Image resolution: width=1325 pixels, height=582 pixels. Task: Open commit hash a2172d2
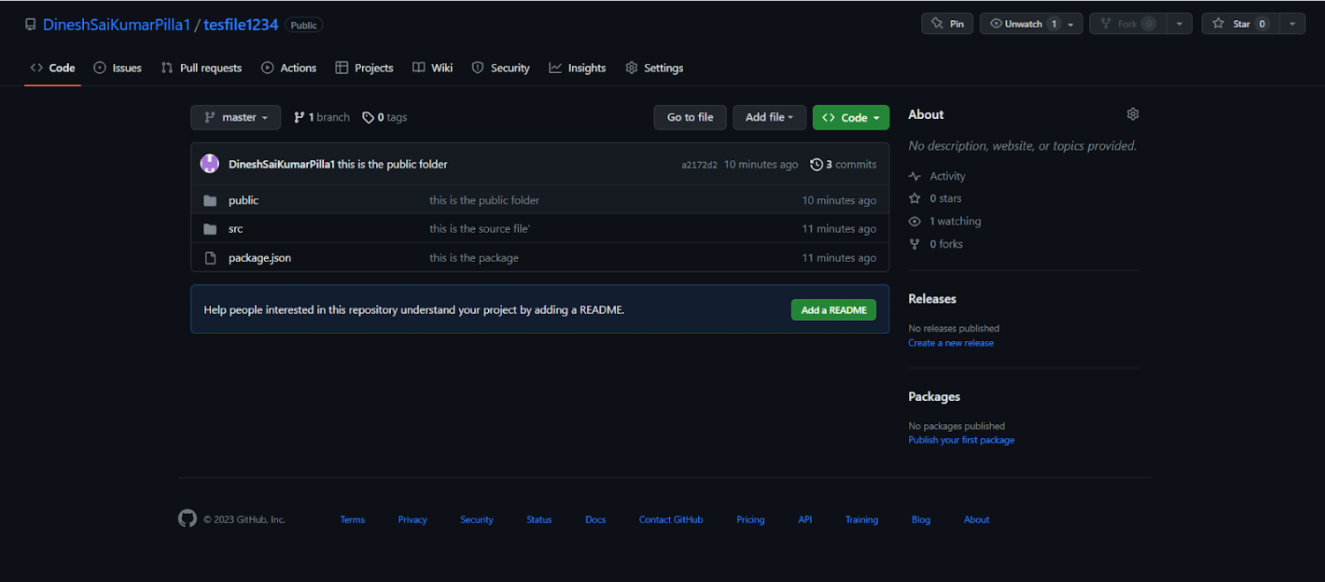(699, 165)
